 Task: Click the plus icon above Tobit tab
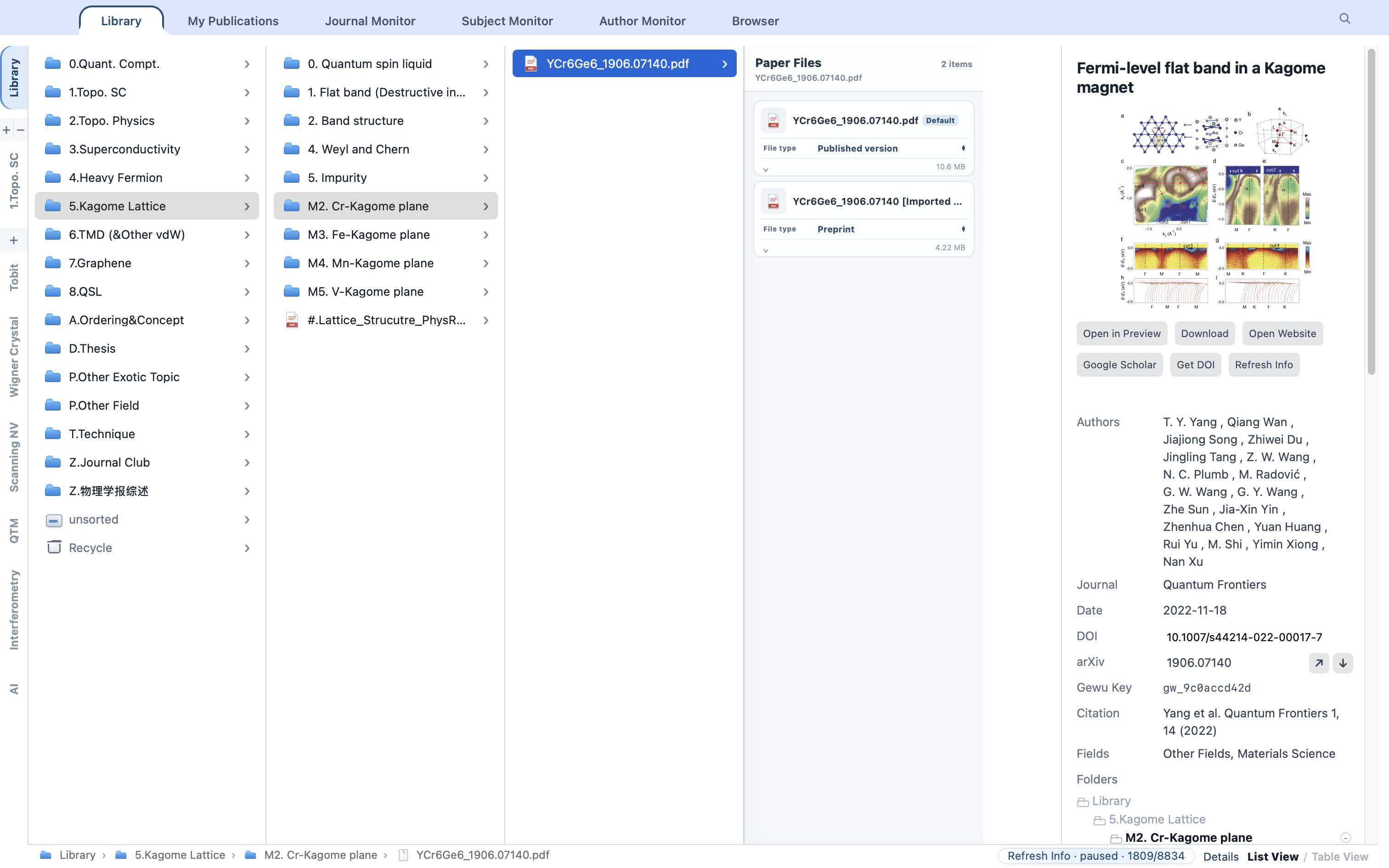(14, 241)
